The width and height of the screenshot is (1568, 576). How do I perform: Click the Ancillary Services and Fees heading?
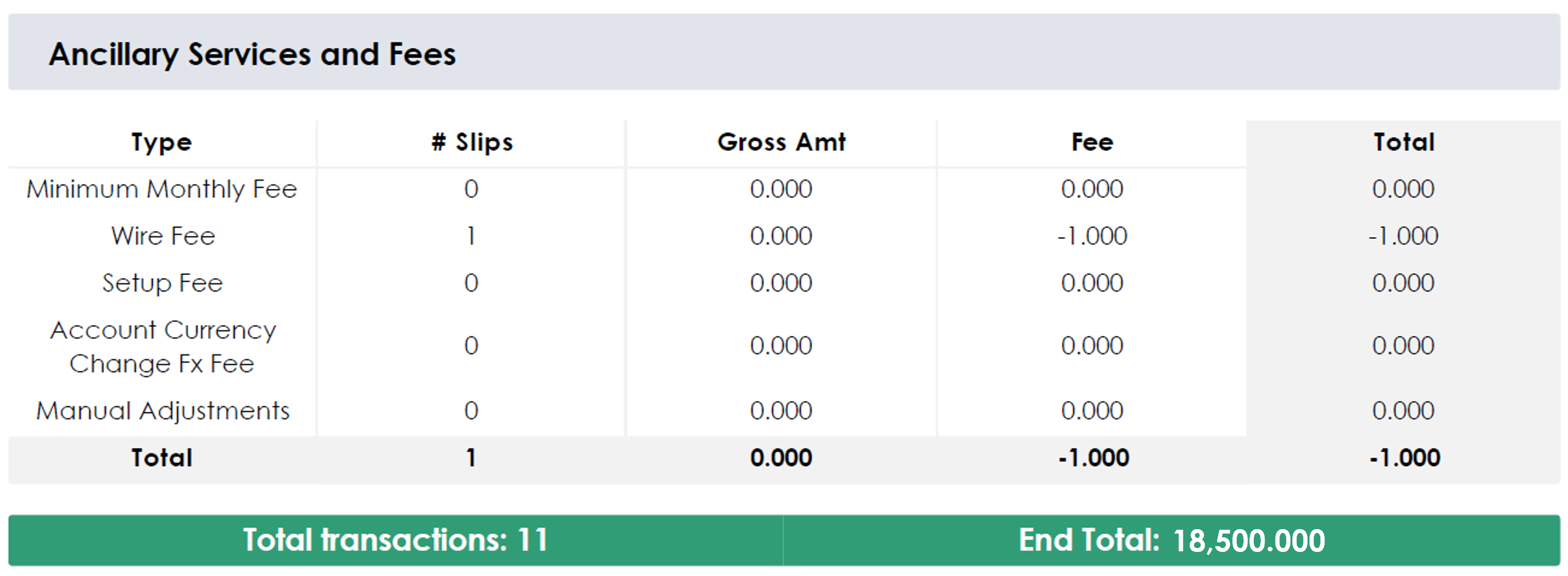(252, 54)
